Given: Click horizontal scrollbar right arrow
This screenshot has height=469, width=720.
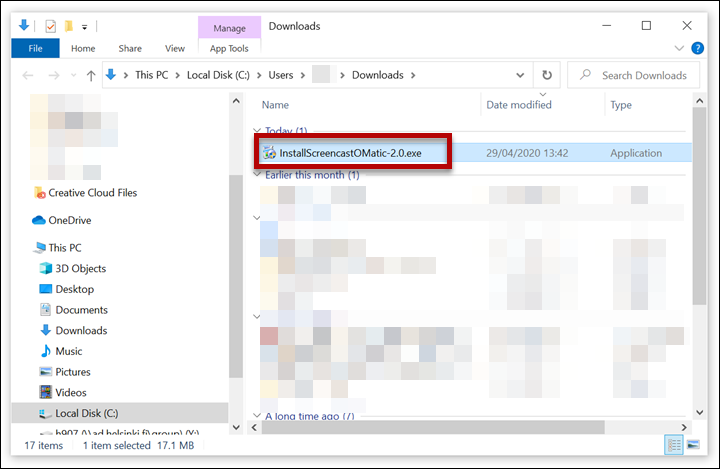Looking at the screenshot, I should coord(684,427).
